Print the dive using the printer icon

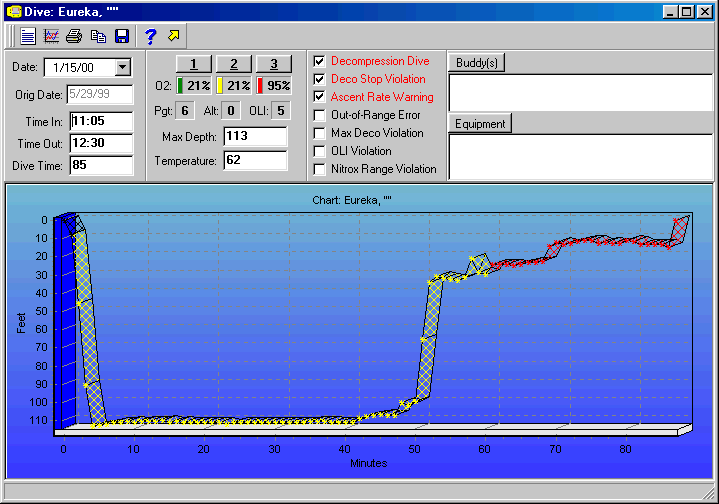coord(75,36)
